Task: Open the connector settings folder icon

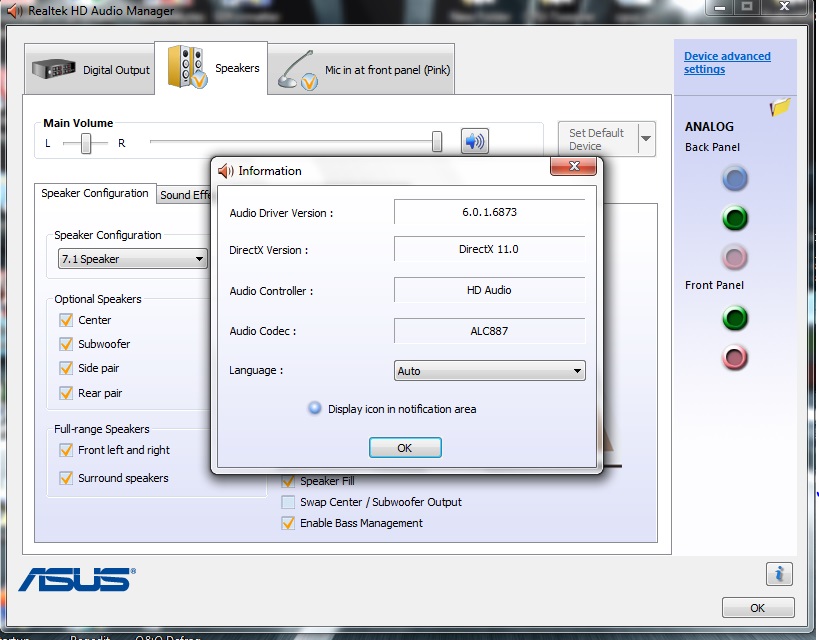Action: click(780, 107)
